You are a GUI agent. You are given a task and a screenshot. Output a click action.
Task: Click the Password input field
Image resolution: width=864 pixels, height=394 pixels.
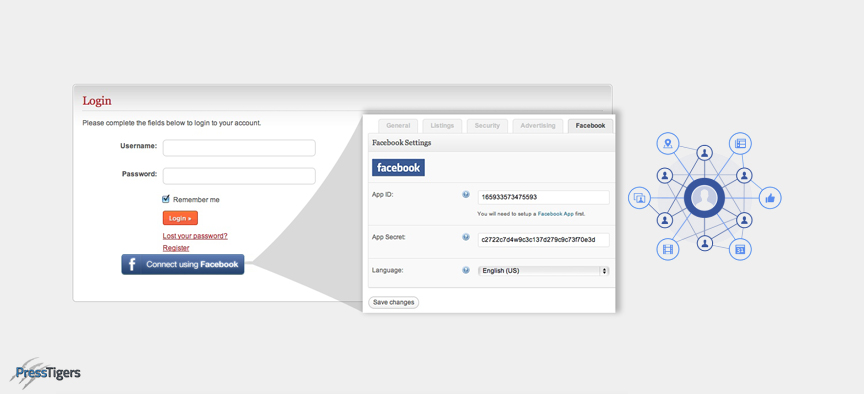[x=239, y=176]
